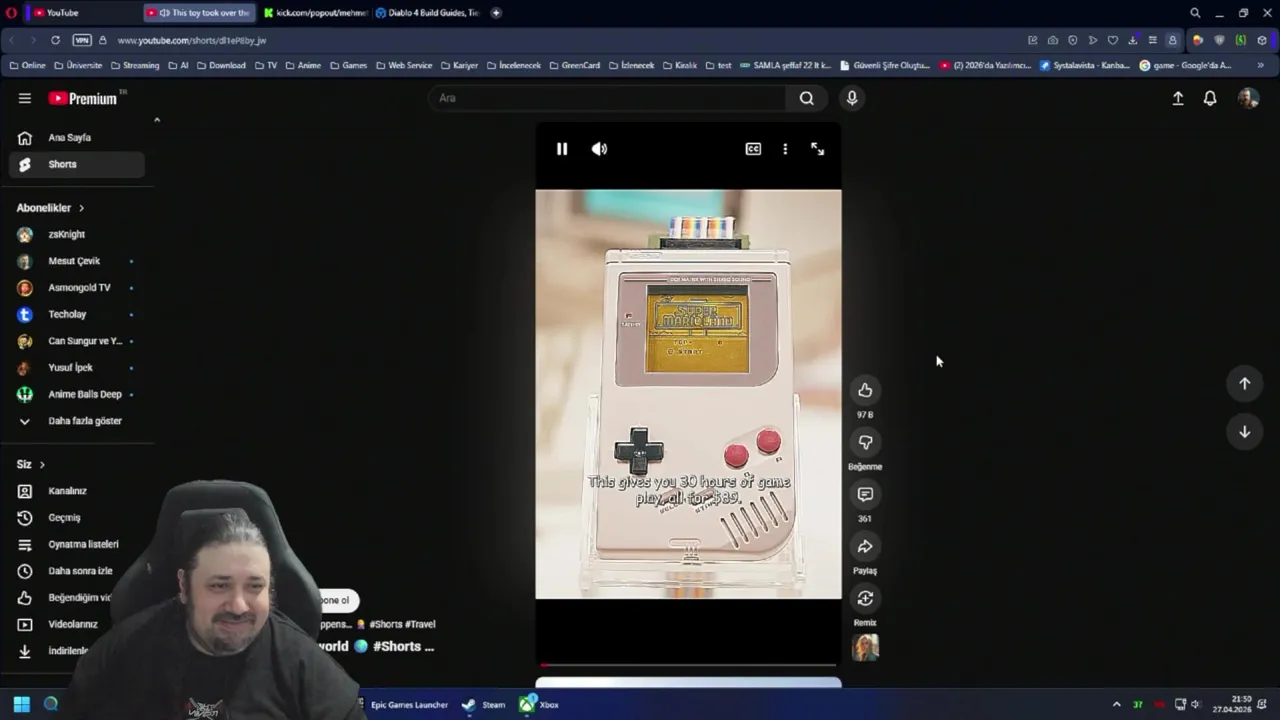Open the Short's three-dot options menu
Screen dimensions: 1280x720
[x=785, y=149]
